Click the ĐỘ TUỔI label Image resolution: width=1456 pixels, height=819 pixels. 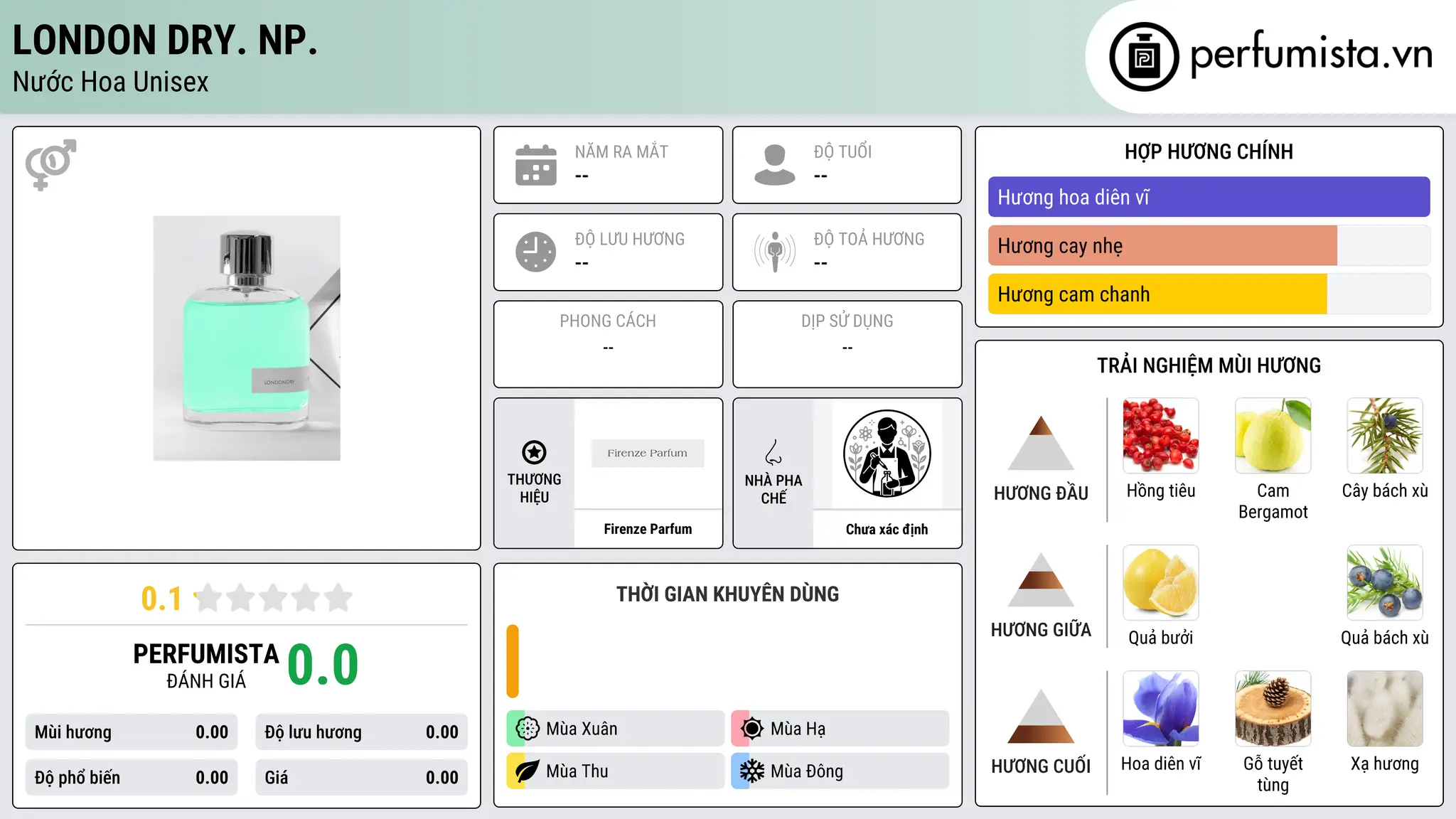(x=842, y=151)
